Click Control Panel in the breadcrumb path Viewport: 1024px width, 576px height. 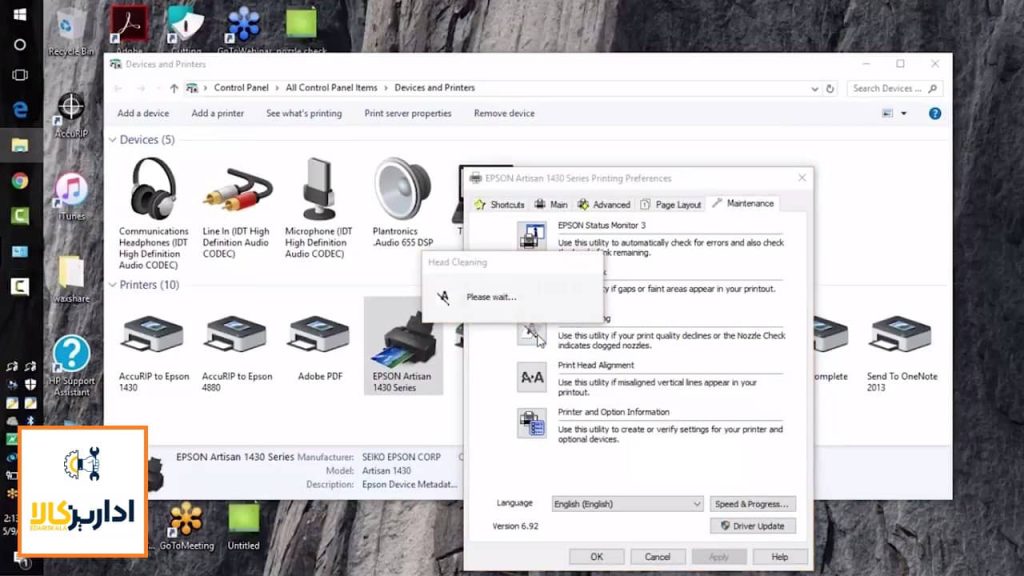point(241,88)
